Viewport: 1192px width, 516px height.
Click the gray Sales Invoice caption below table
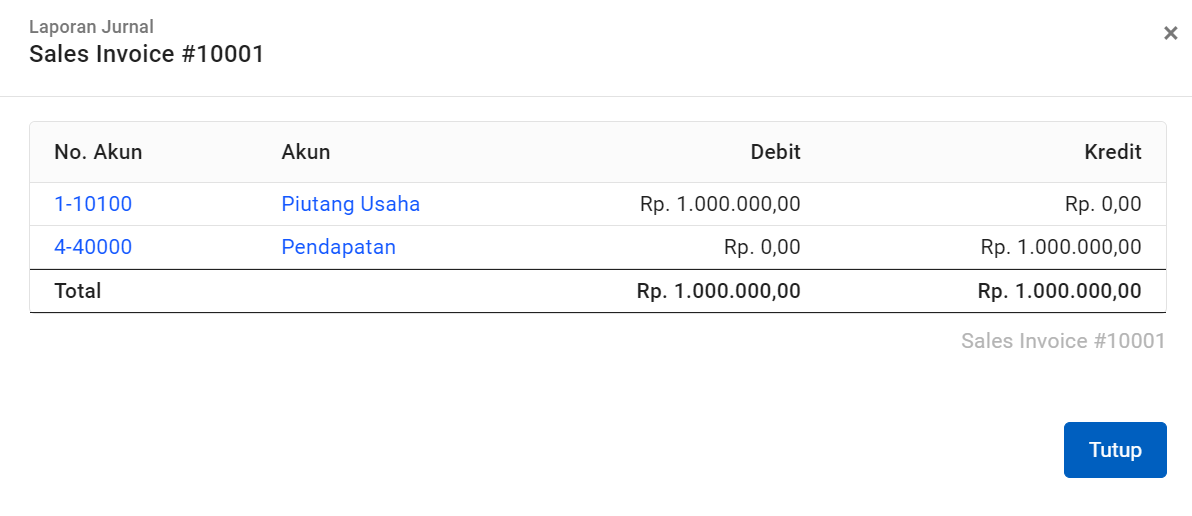coord(1063,341)
